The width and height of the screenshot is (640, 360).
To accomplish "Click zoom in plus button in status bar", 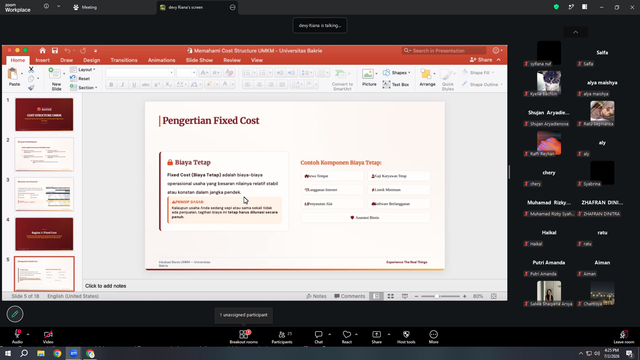I will click(x=464, y=296).
